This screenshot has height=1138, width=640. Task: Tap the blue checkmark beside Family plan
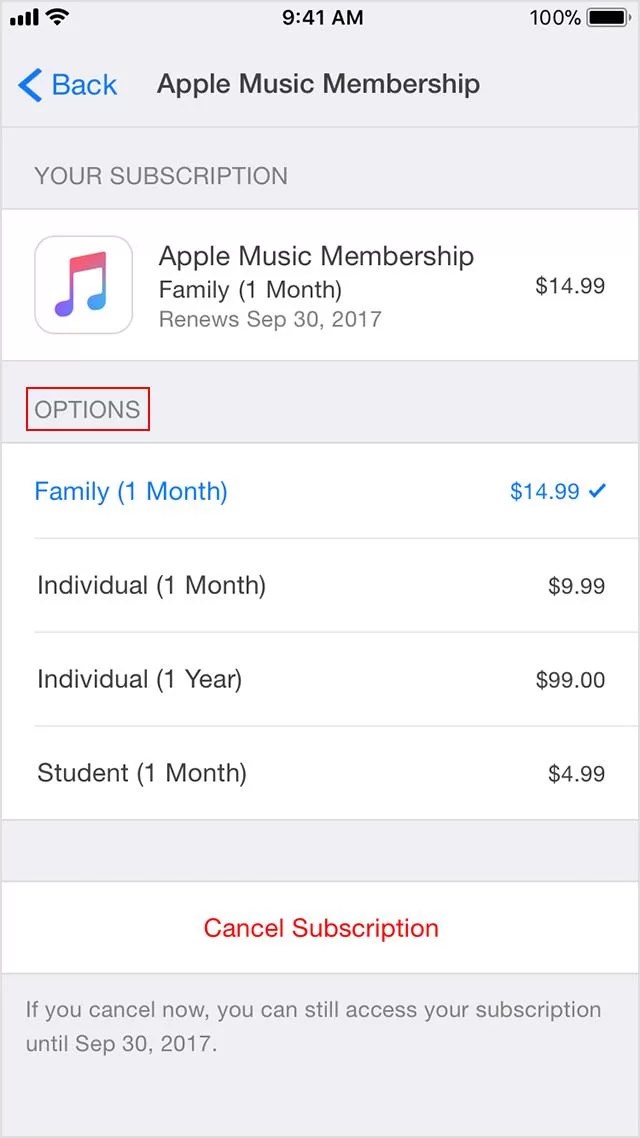point(600,491)
